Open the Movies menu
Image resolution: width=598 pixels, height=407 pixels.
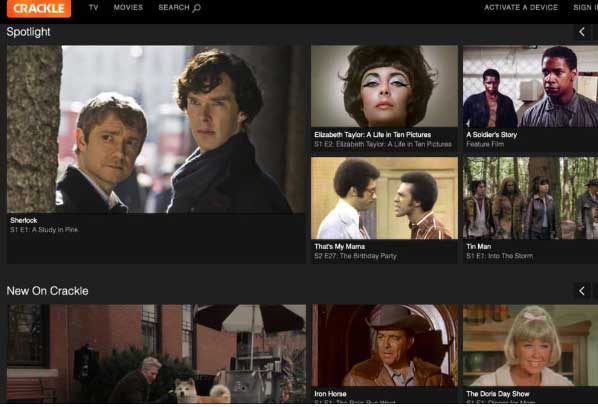point(128,8)
